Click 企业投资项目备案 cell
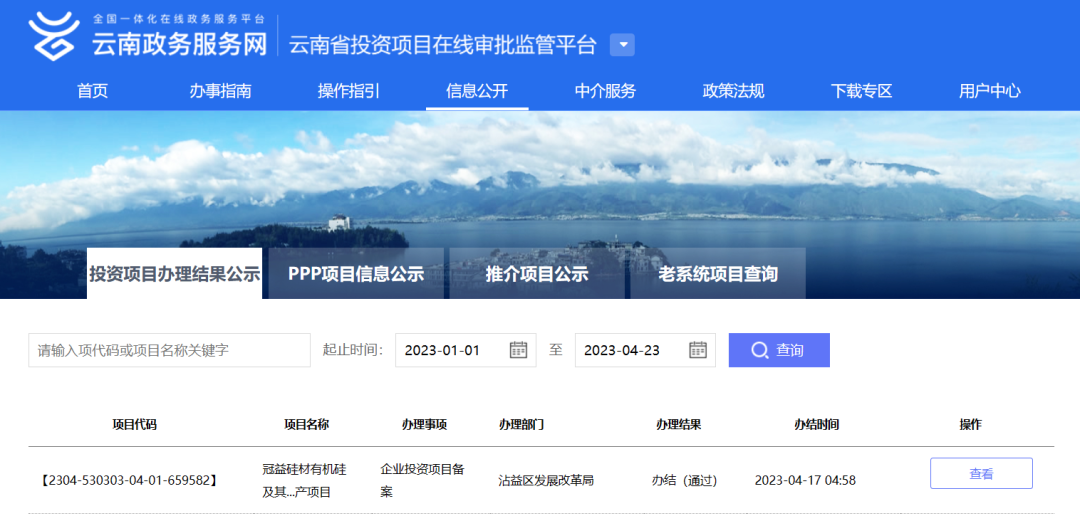 point(423,480)
